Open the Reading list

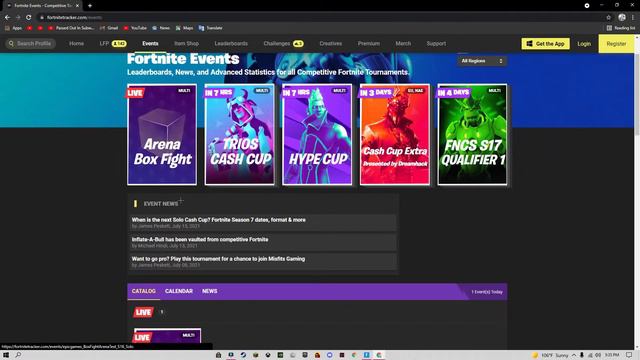click(x=621, y=28)
